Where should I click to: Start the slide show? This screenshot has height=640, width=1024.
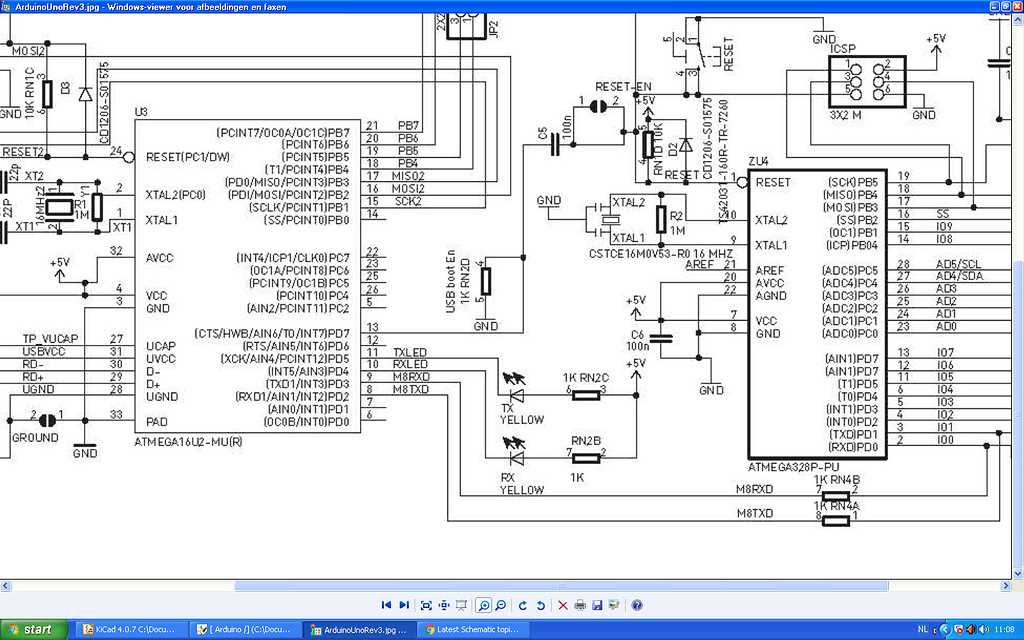[x=461, y=605]
